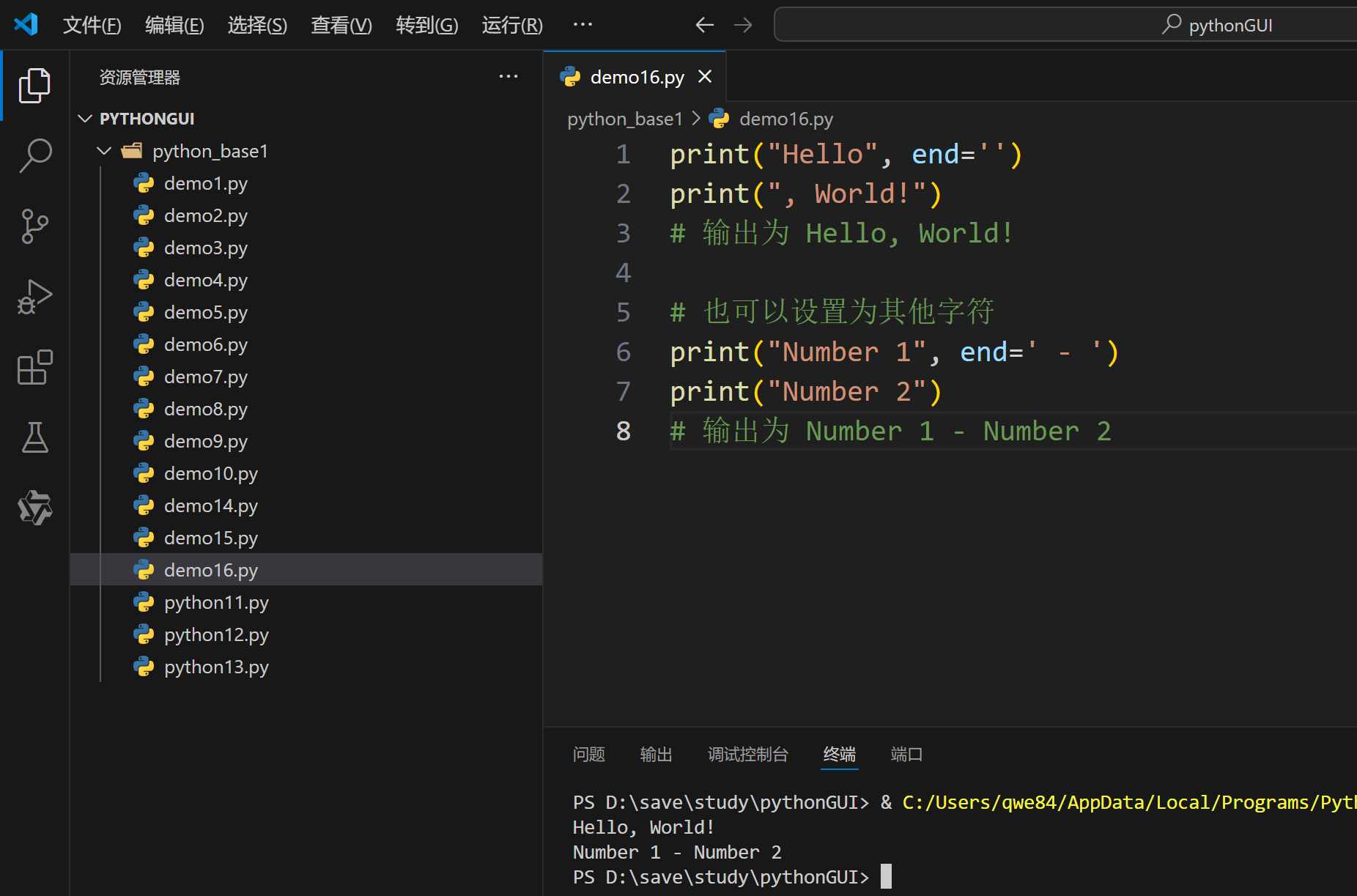
Task: Open the Source Control view
Action: [x=34, y=226]
